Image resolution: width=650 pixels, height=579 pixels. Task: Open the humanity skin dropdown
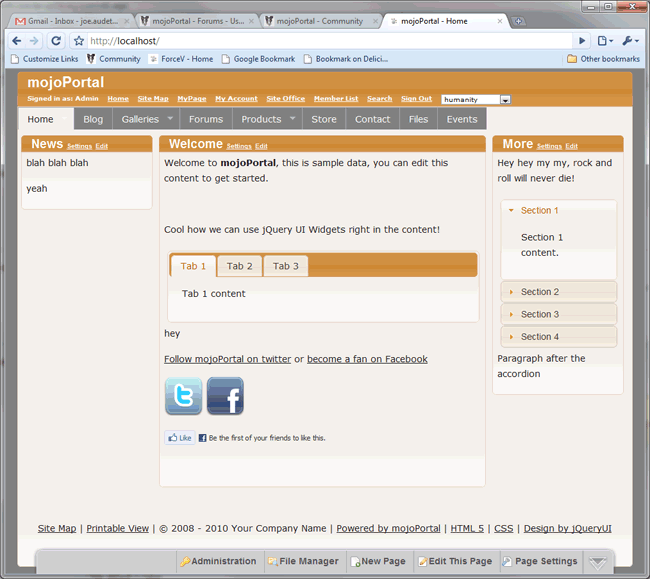506,100
